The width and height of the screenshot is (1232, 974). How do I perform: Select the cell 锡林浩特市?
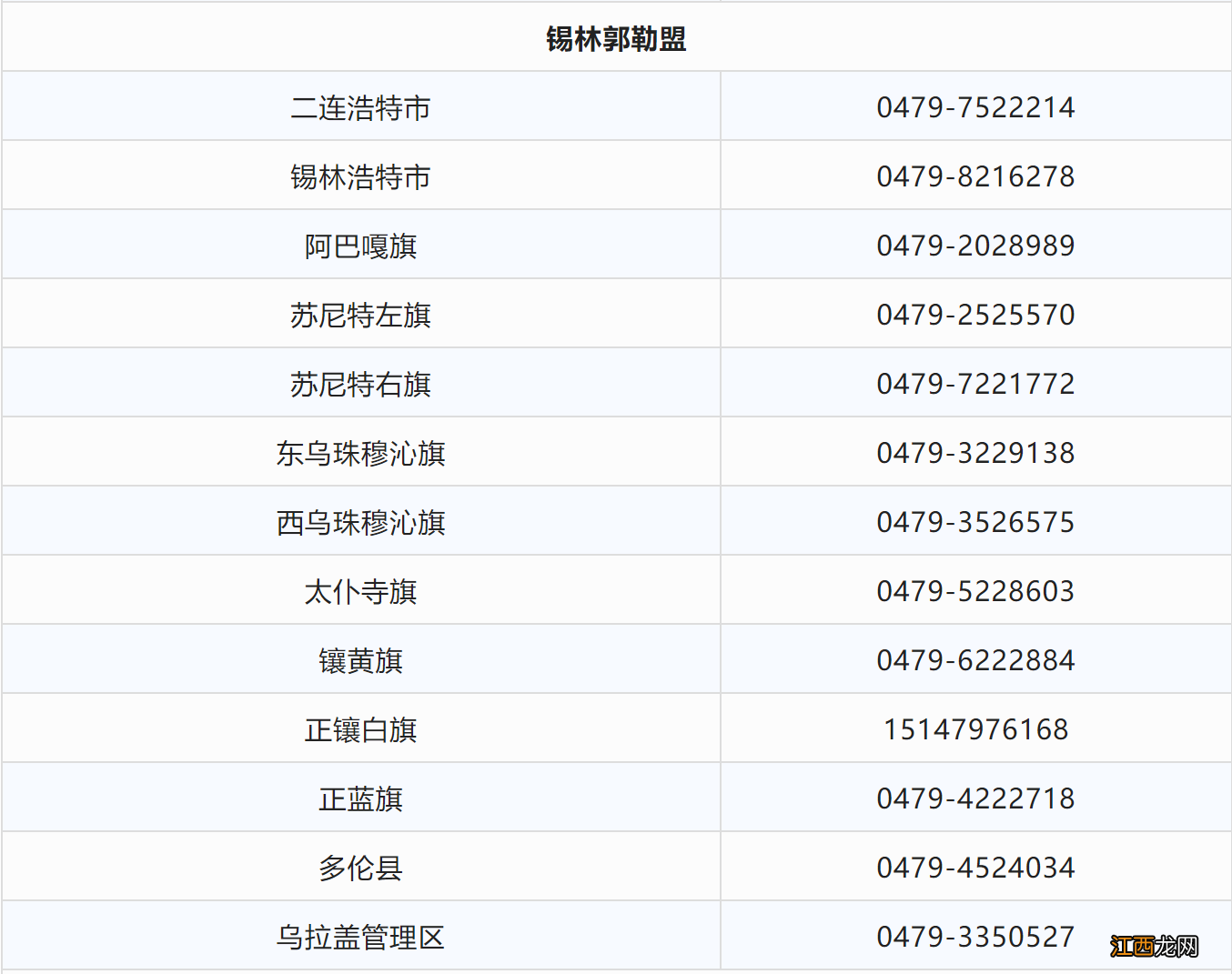coord(361,176)
